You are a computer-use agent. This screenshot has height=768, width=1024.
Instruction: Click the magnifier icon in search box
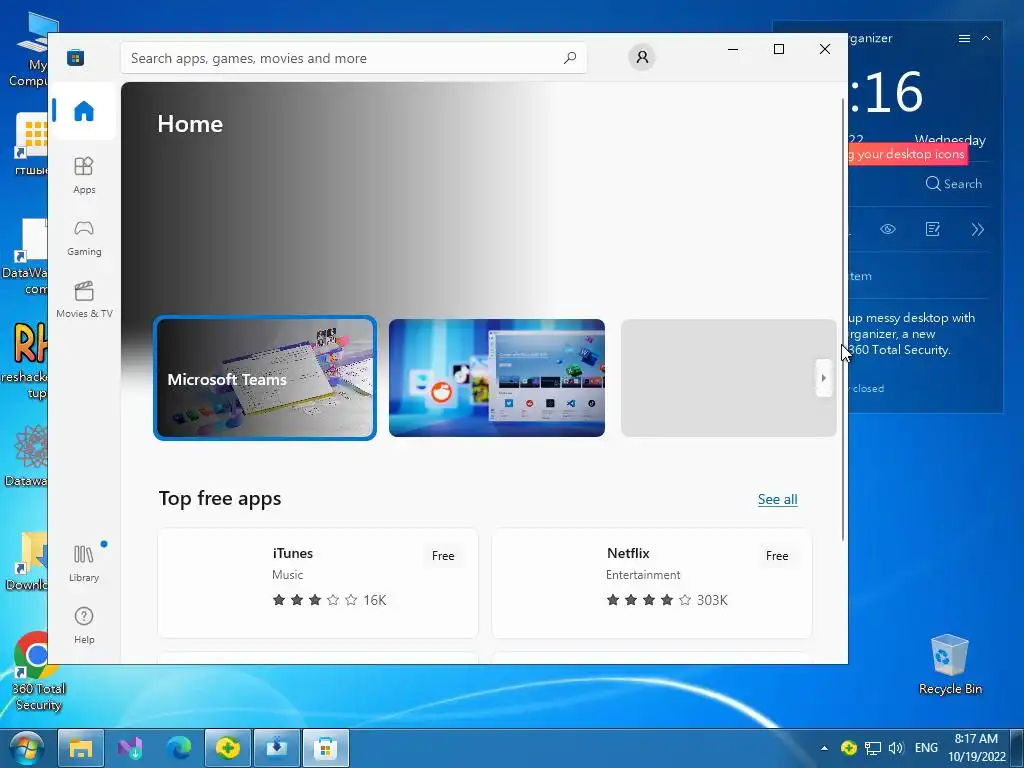click(569, 57)
